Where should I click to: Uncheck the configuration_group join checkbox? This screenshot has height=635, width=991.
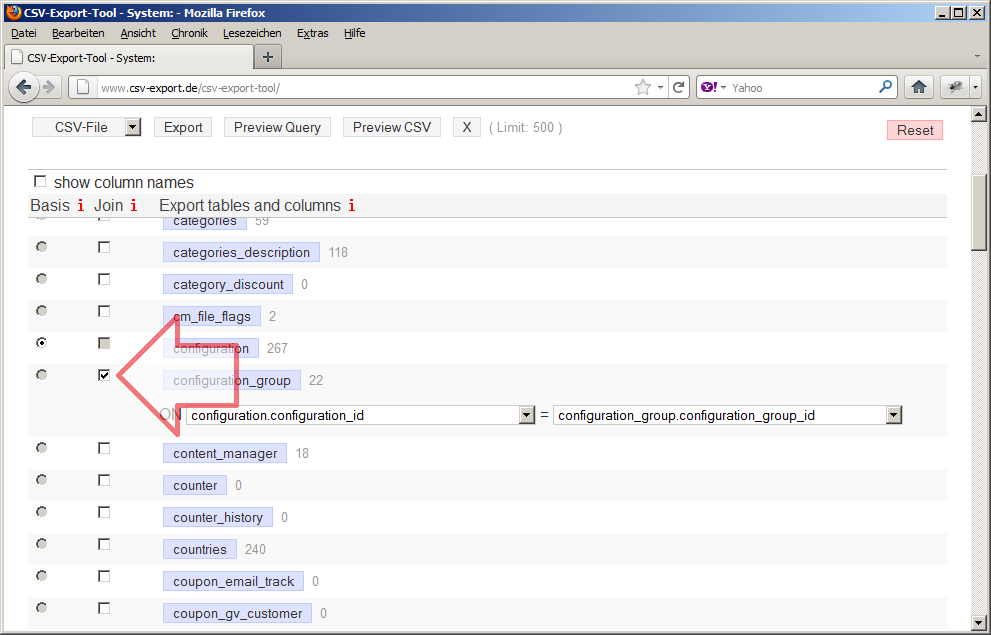(104, 375)
